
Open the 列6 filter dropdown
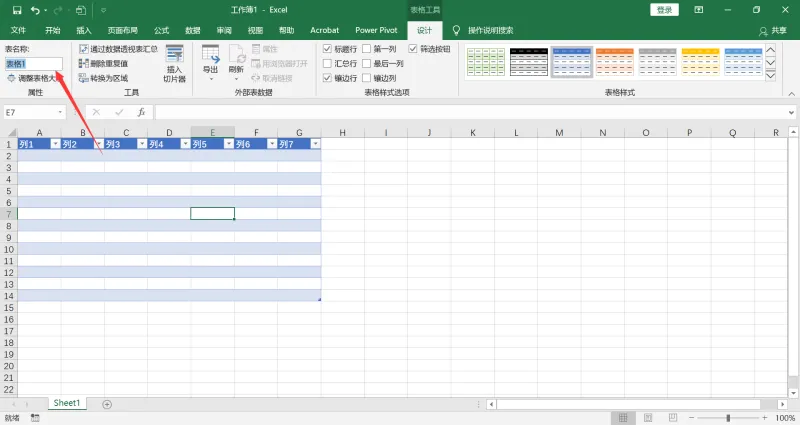pyautogui.click(x=272, y=144)
